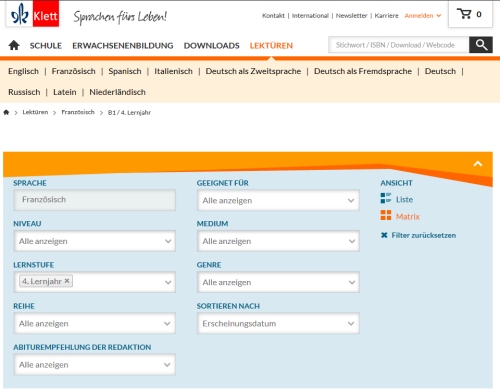Switch to Matrix view text link

pyautogui.click(x=408, y=217)
